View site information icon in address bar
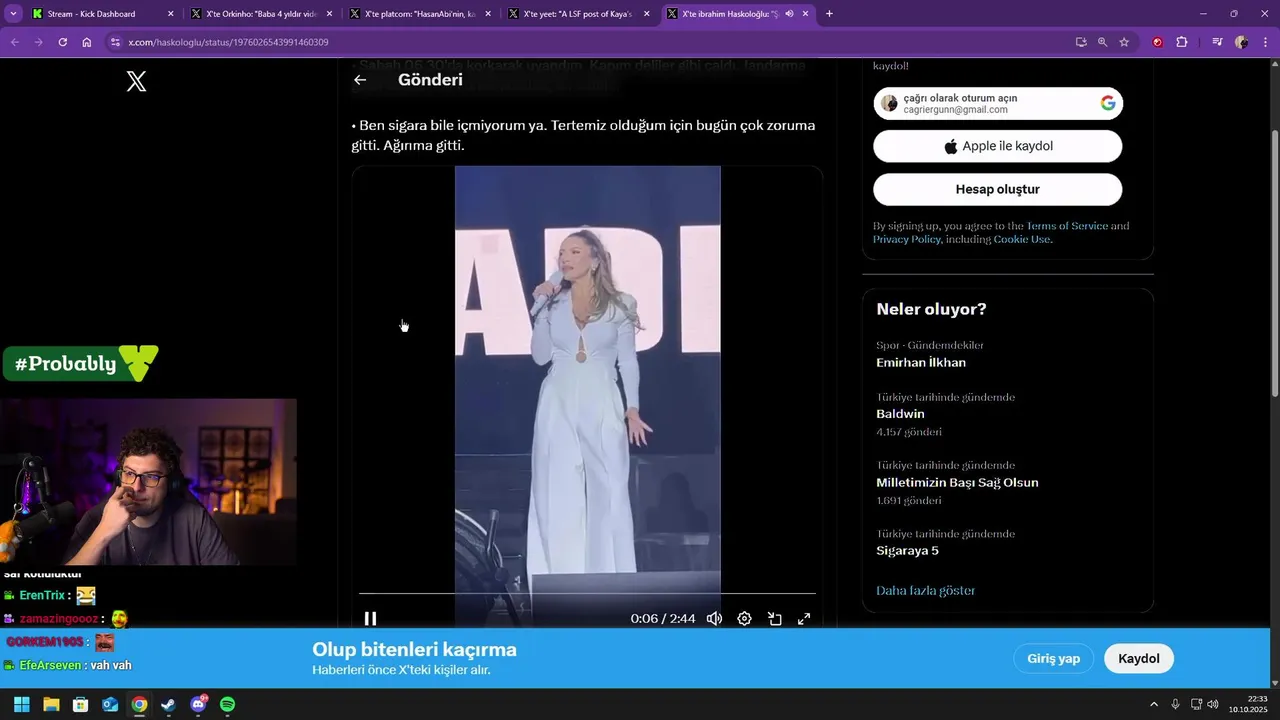Screen dimensions: 1280x720 pos(115,42)
